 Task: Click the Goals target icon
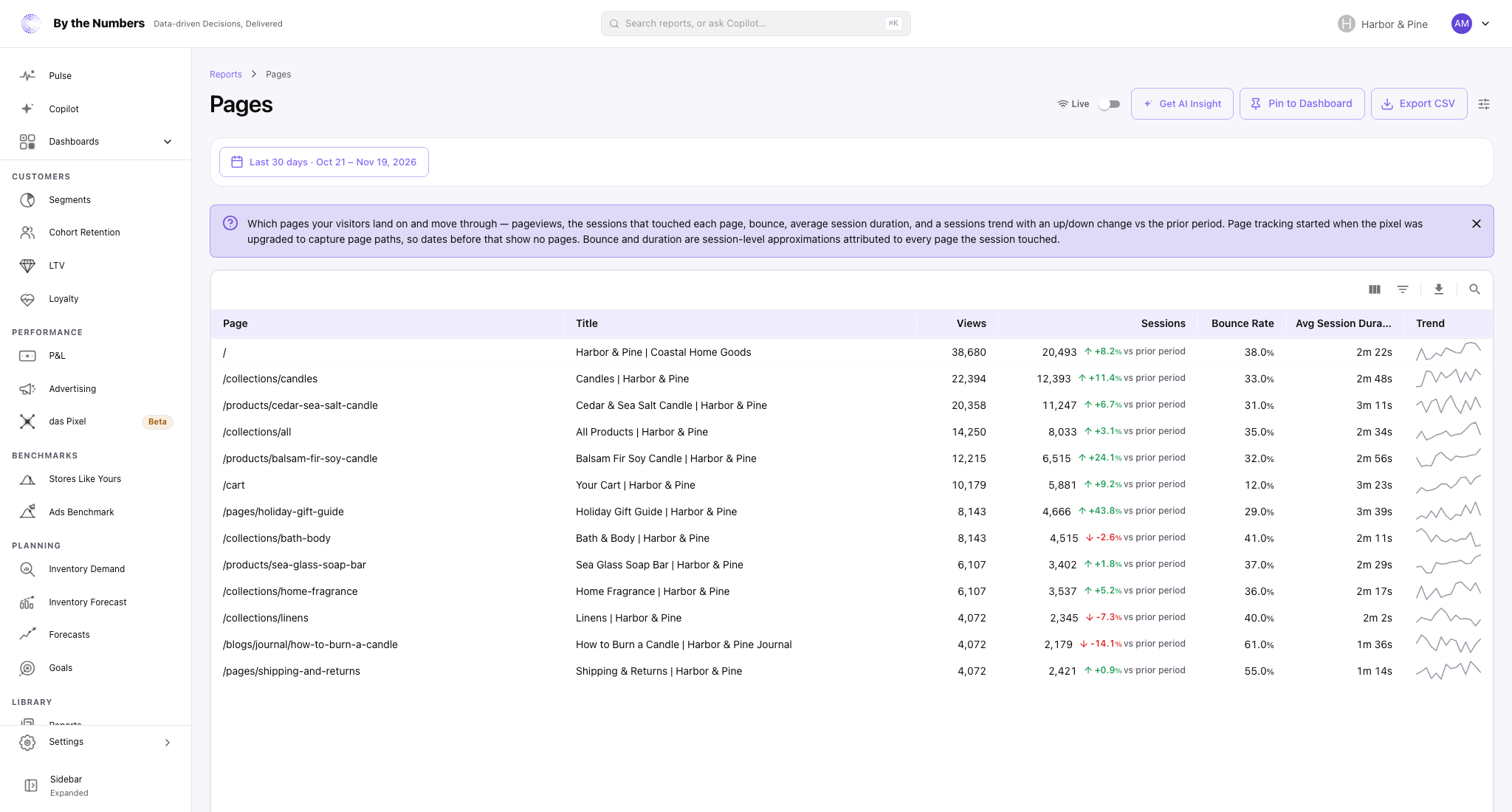point(27,668)
